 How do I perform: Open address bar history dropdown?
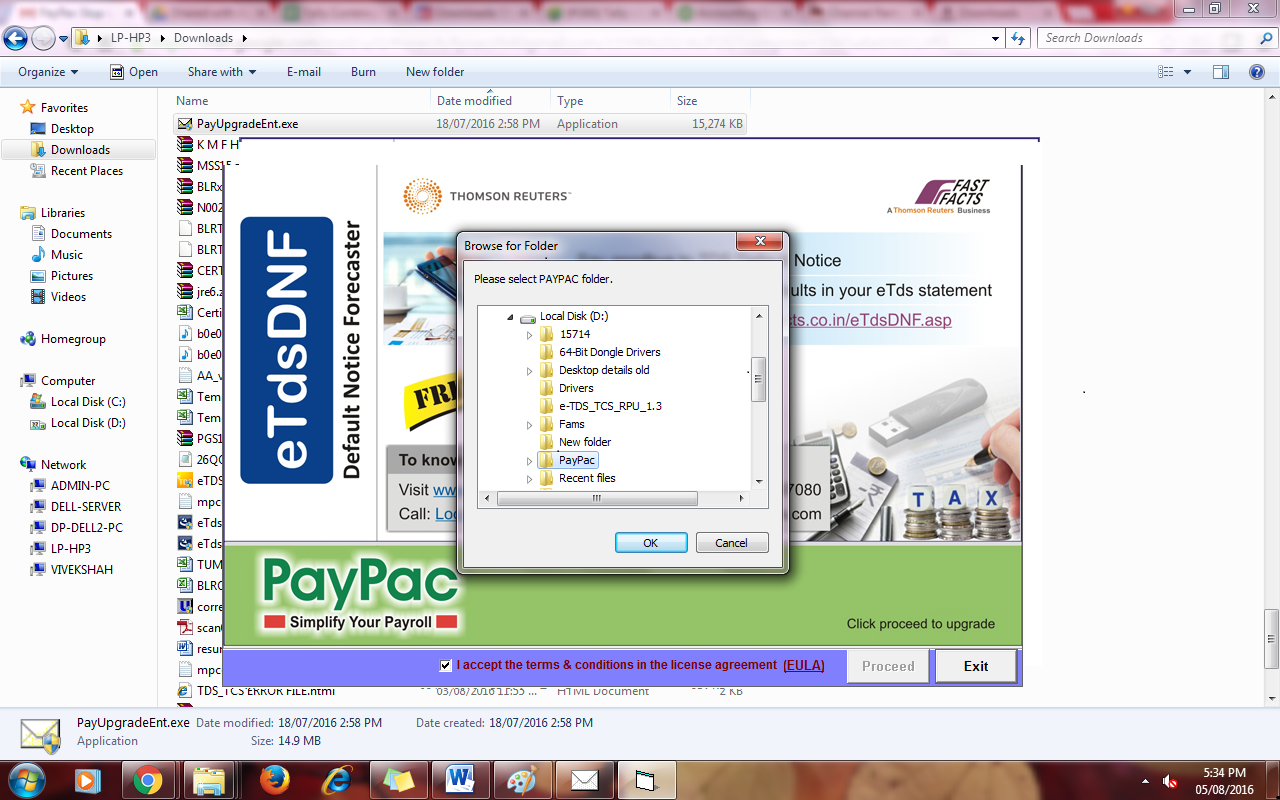pos(995,38)
